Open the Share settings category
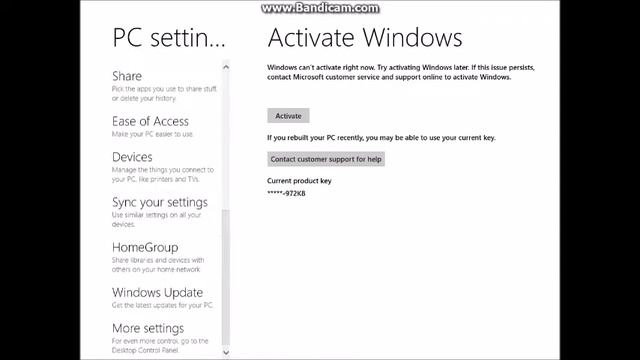The height and width of the screenshot is (360, 640). [127, 76]
